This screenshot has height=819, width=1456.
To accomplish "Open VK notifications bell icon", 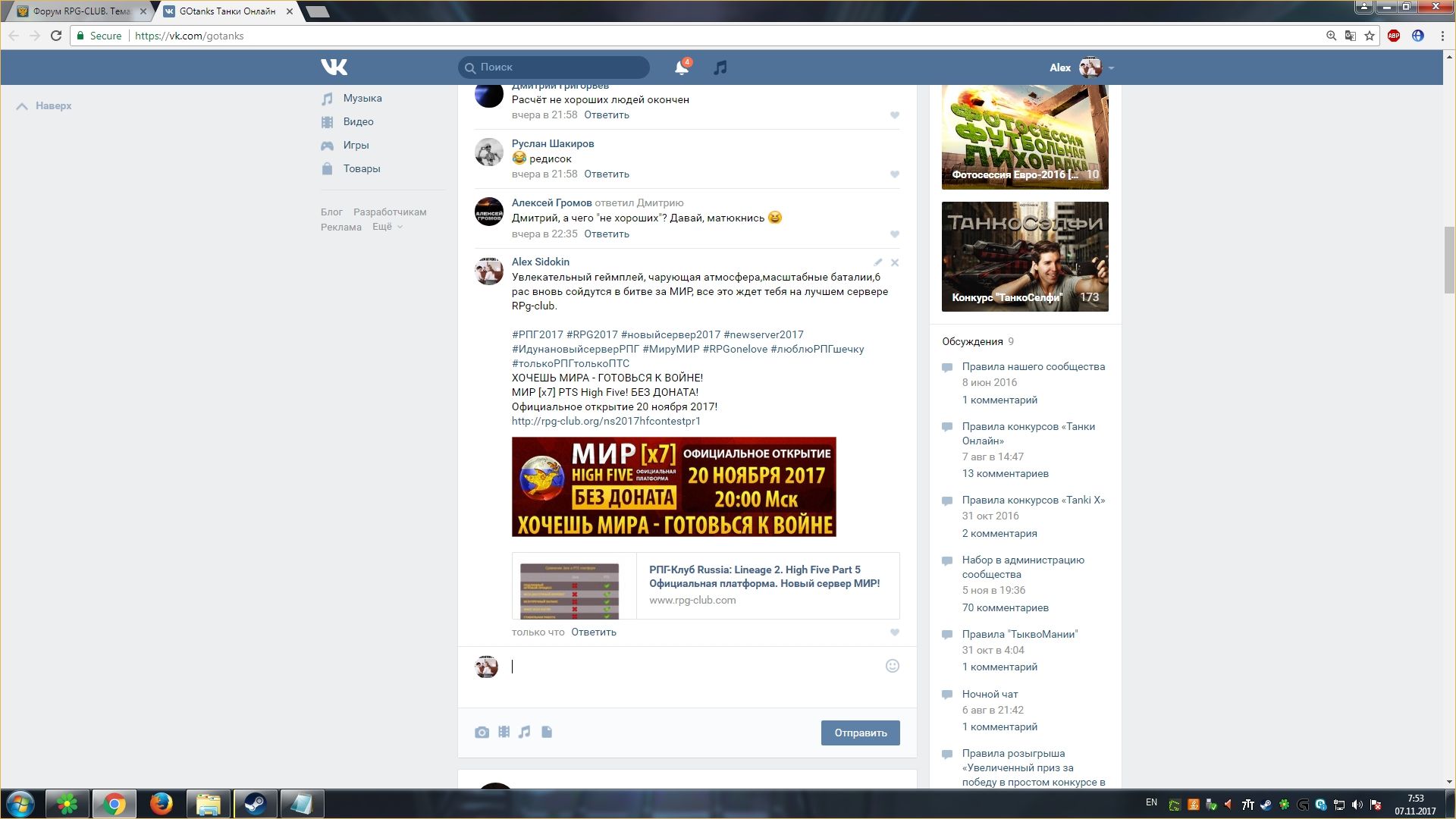I will pyautogui.click(x=681, y=67).
